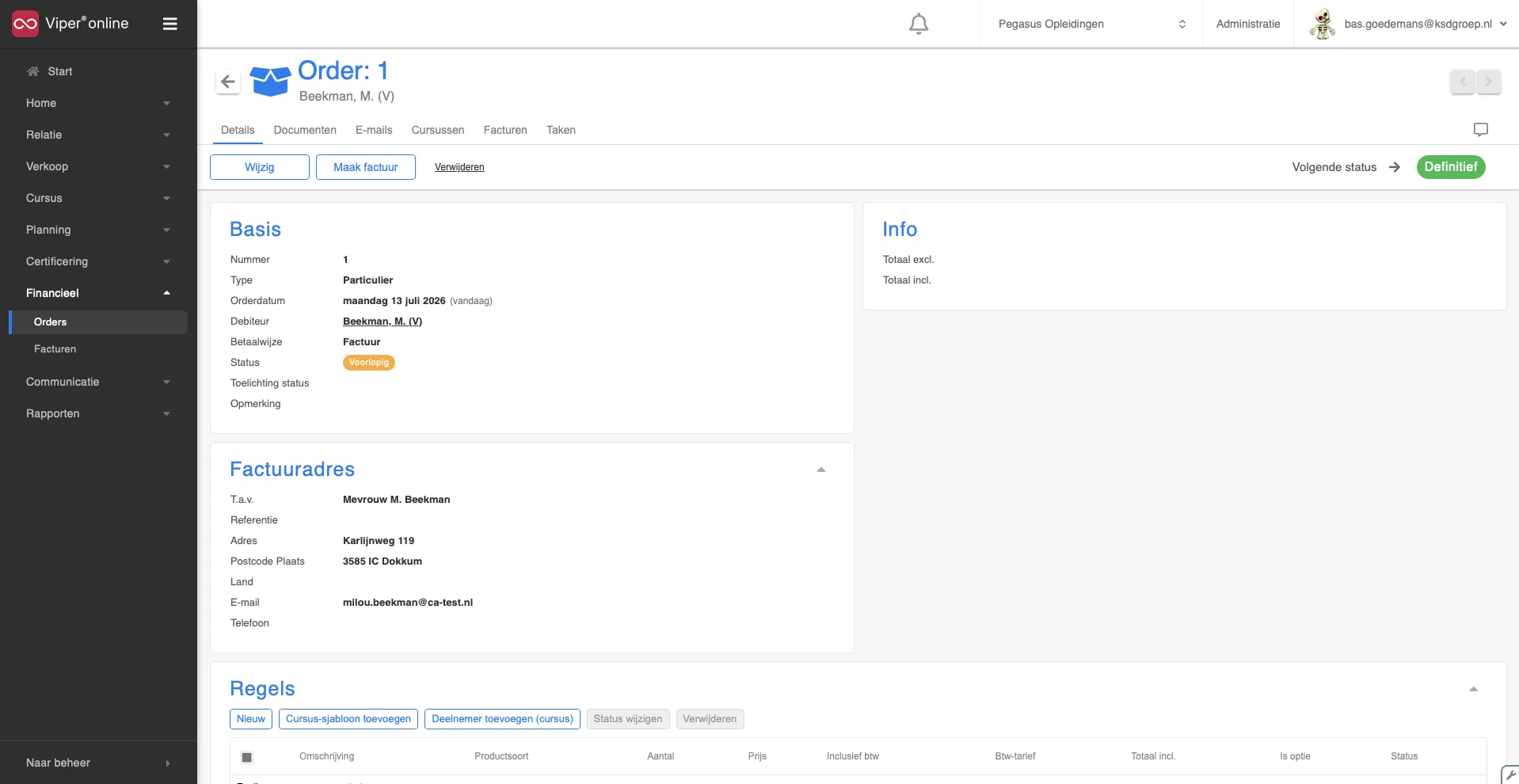Image resolution: width=1519 pixels, height=784 pixels.
Task: Click the Is optie column header
Action: tap(1295, 756)
